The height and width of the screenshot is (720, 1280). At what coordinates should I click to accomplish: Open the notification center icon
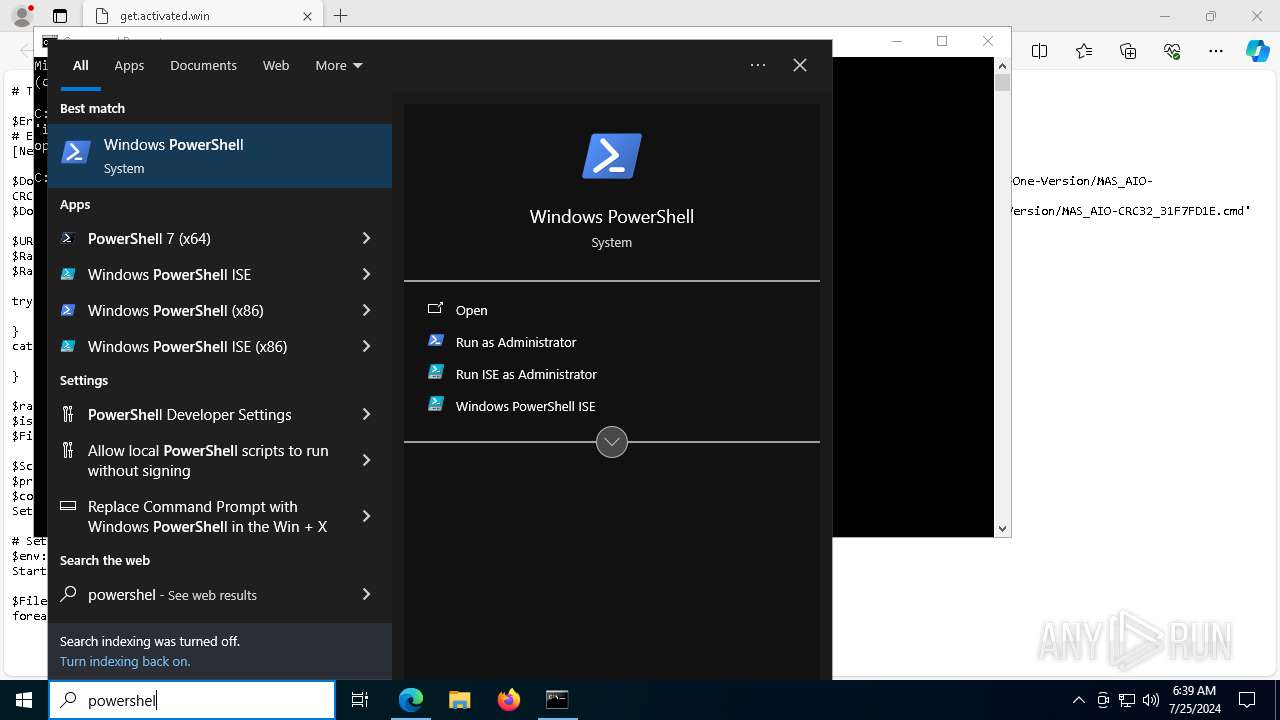coord(1247,700)
